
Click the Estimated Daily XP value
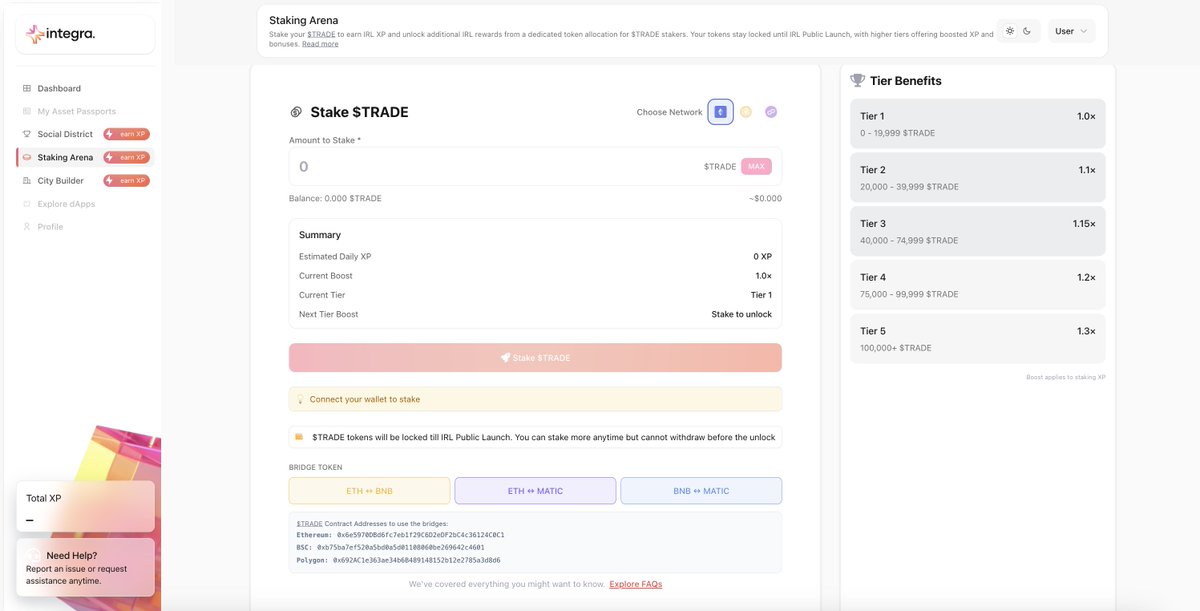[x=762, y=256]
